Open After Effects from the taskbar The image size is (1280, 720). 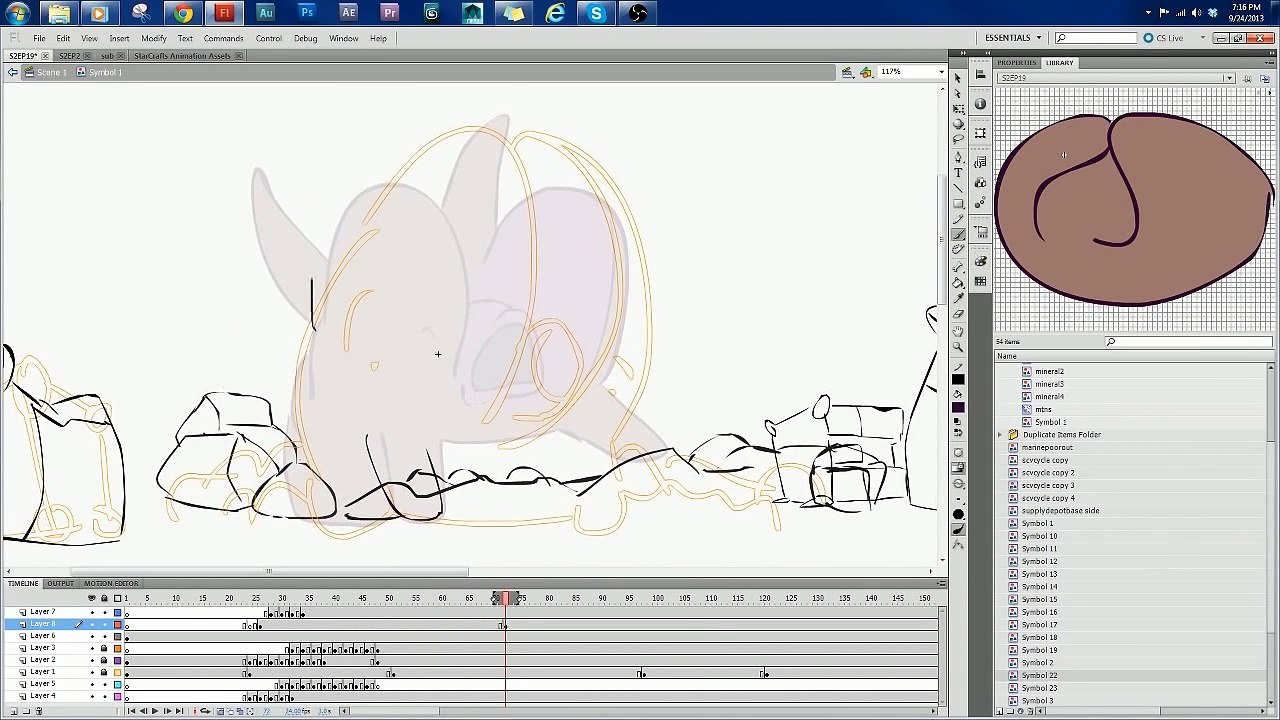[348, 13]
